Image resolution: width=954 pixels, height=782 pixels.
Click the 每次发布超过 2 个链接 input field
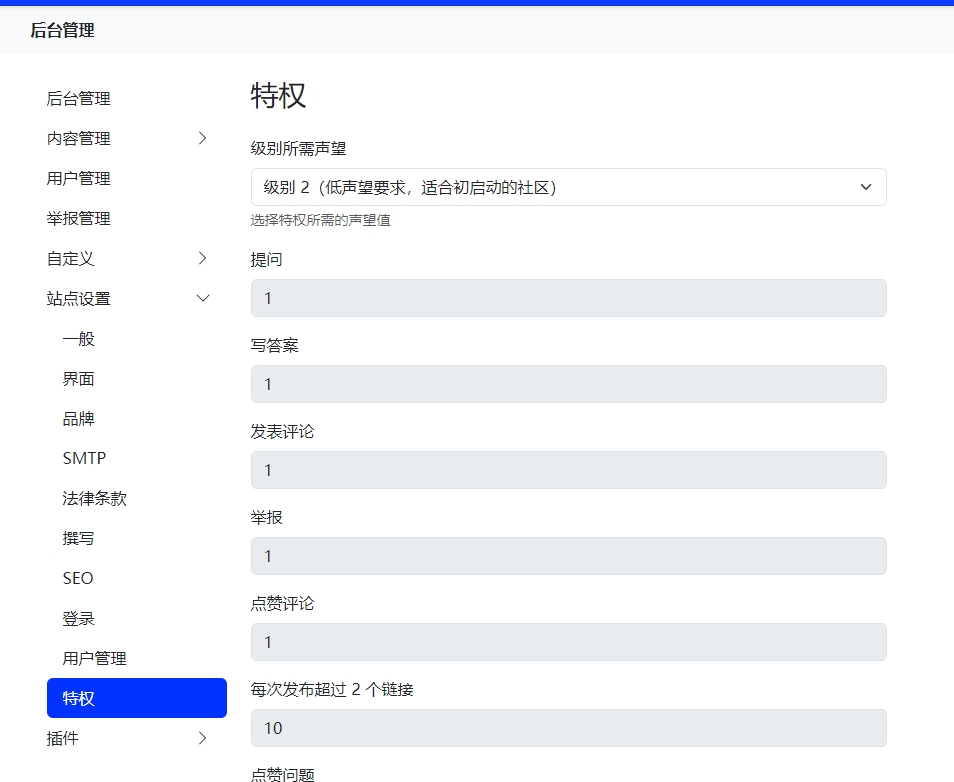click(x=568, y=728)
